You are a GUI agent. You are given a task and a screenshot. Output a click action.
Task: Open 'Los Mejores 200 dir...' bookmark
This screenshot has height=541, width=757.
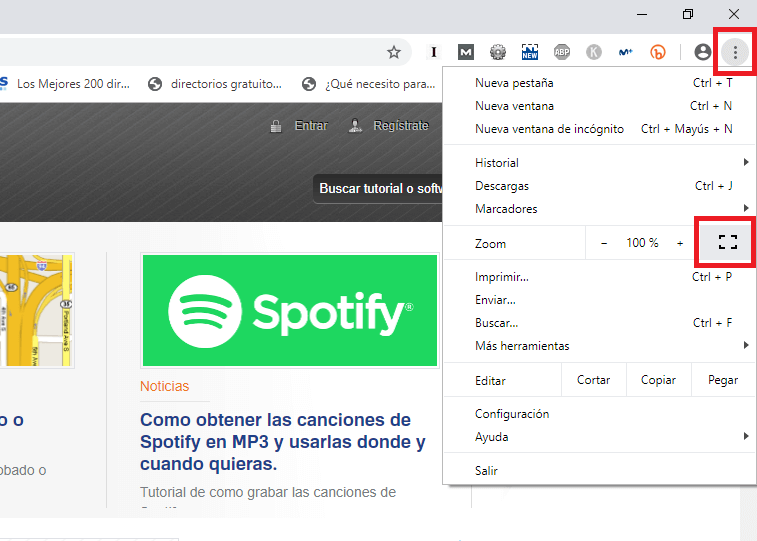(x=73, y=84)
